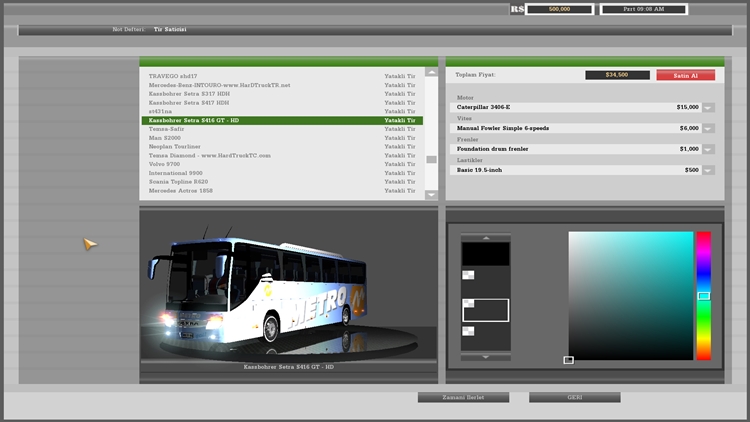Click the total price $34,500 box
Screen dimensions: 750x422
(617, 75)
